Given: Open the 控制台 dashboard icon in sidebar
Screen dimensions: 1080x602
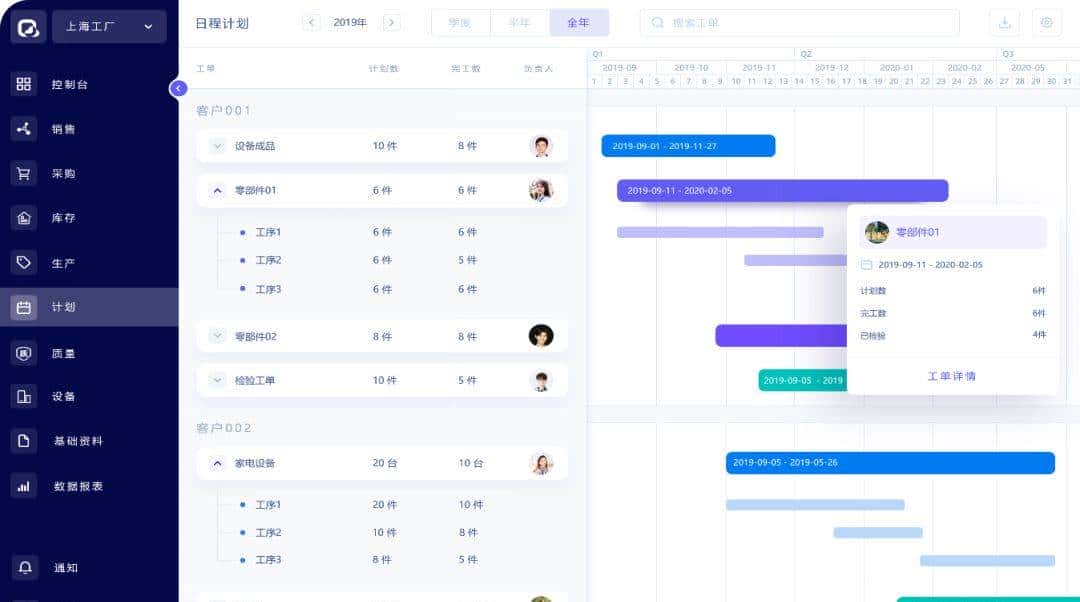Looking at the screenshot, I should click(x=22, y=84).
